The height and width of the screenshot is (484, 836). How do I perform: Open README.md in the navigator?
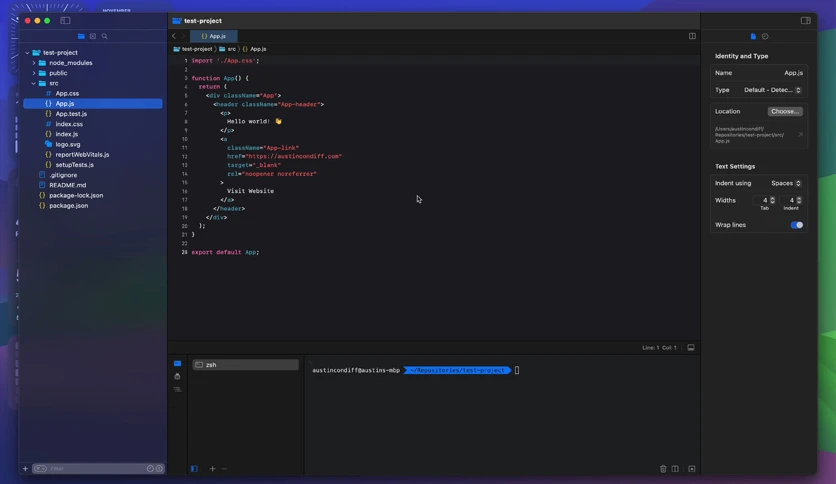pyautogui.click(x=68, y=185)
